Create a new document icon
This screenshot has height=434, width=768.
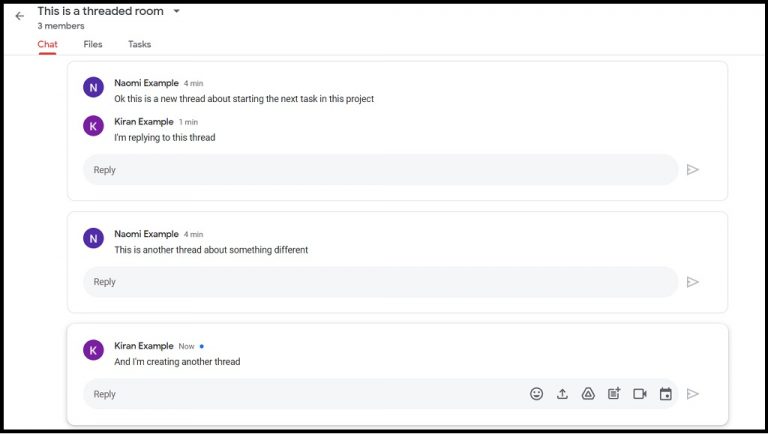[614, 394]
